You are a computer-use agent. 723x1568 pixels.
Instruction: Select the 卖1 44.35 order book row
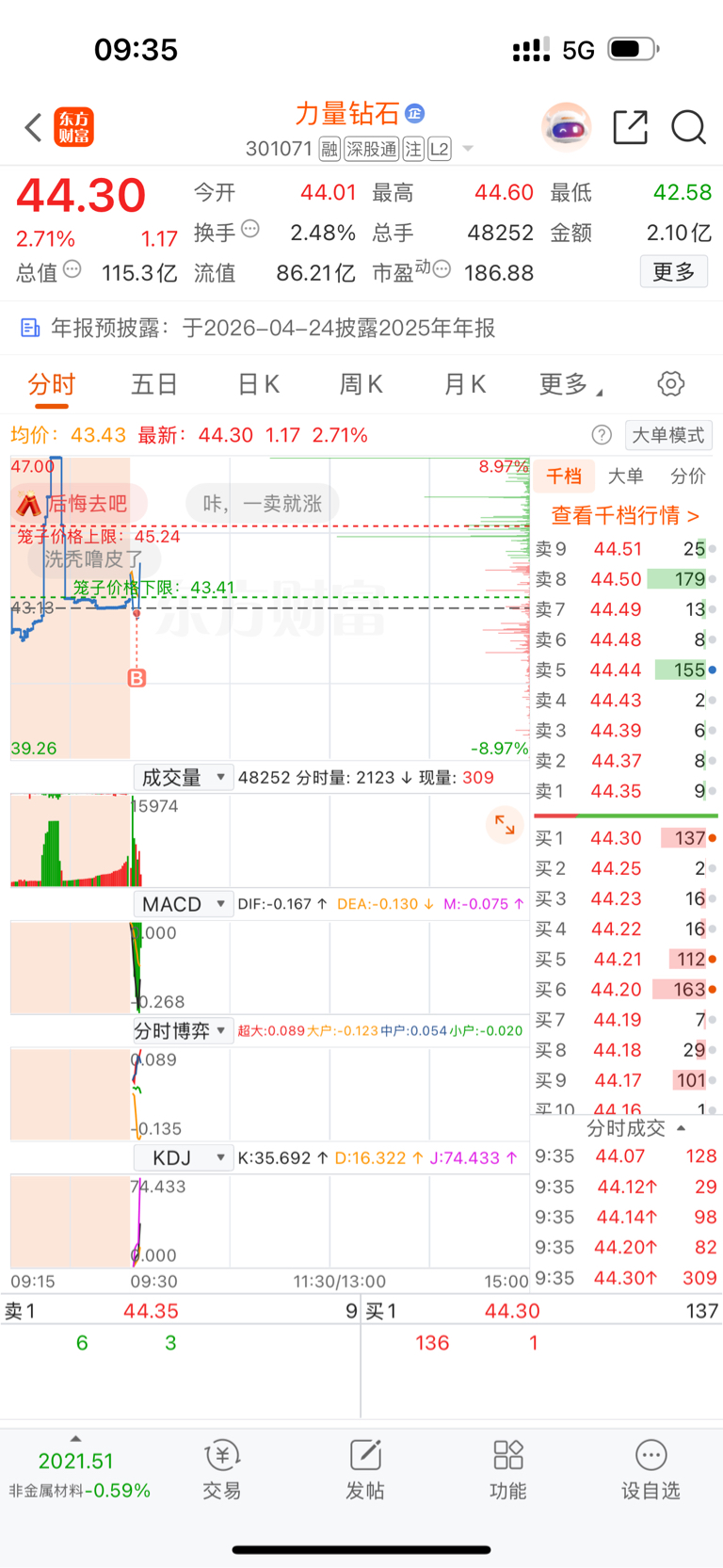pos(626,791)
